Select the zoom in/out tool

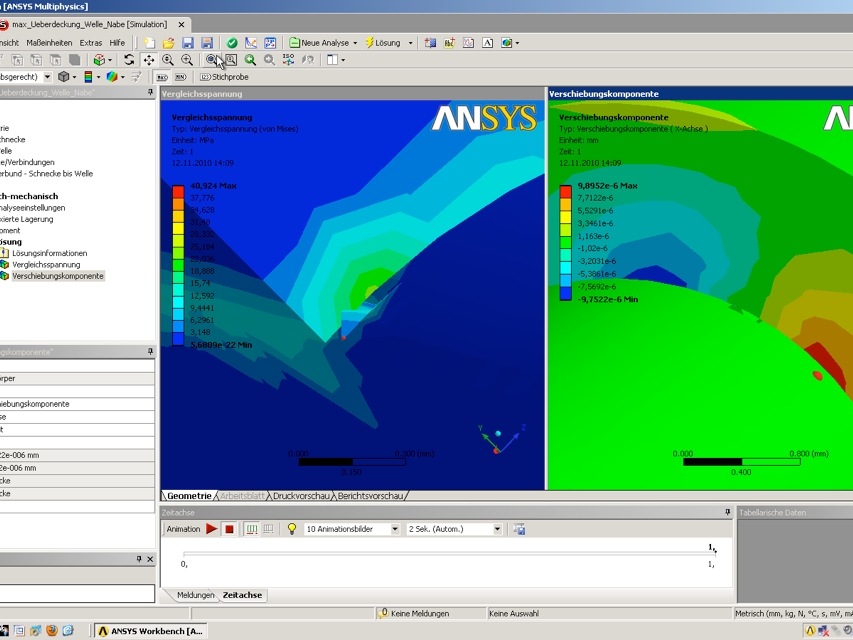coord(168,60)
